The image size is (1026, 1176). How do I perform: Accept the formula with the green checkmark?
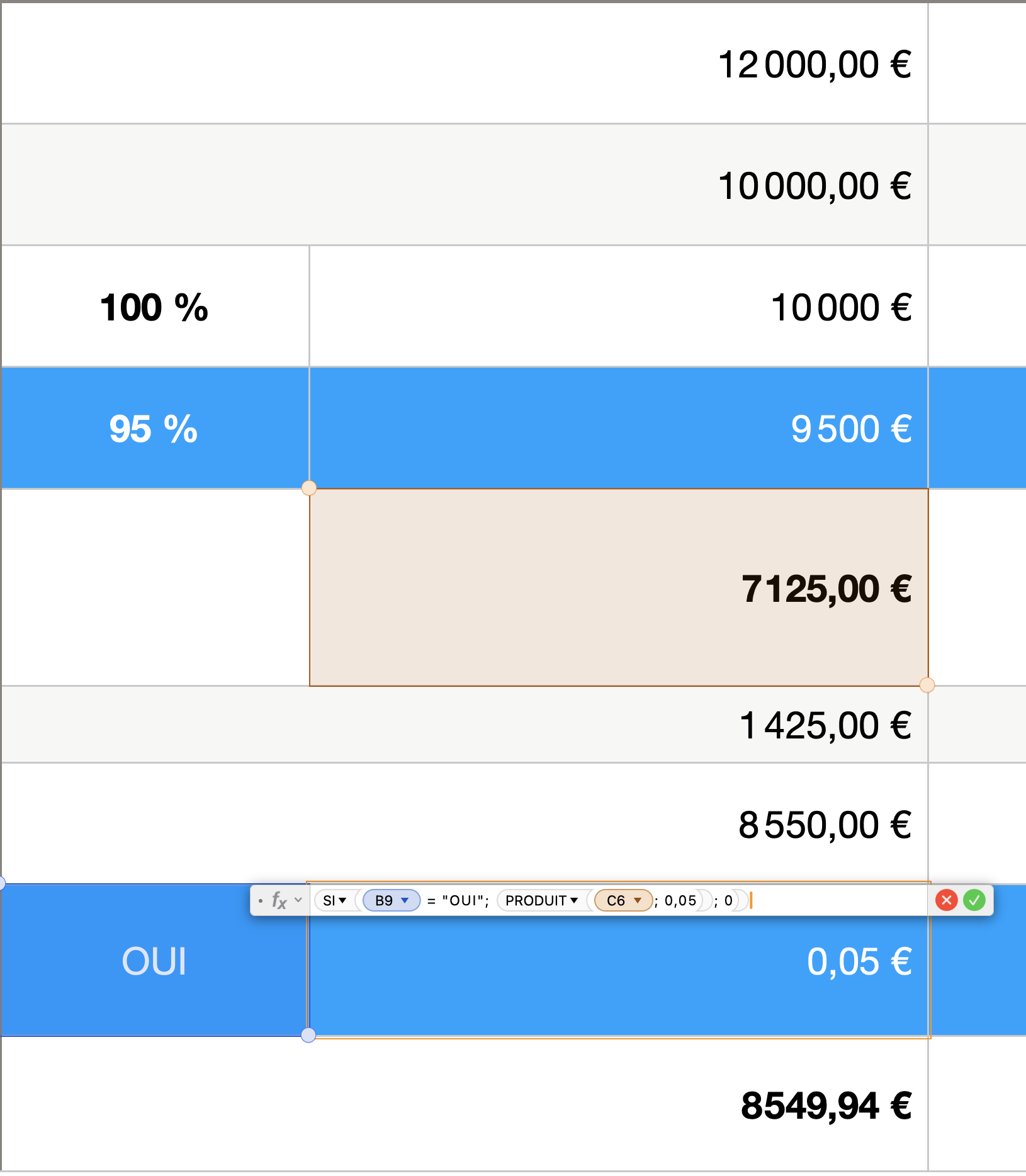click(x=974, y=900)
